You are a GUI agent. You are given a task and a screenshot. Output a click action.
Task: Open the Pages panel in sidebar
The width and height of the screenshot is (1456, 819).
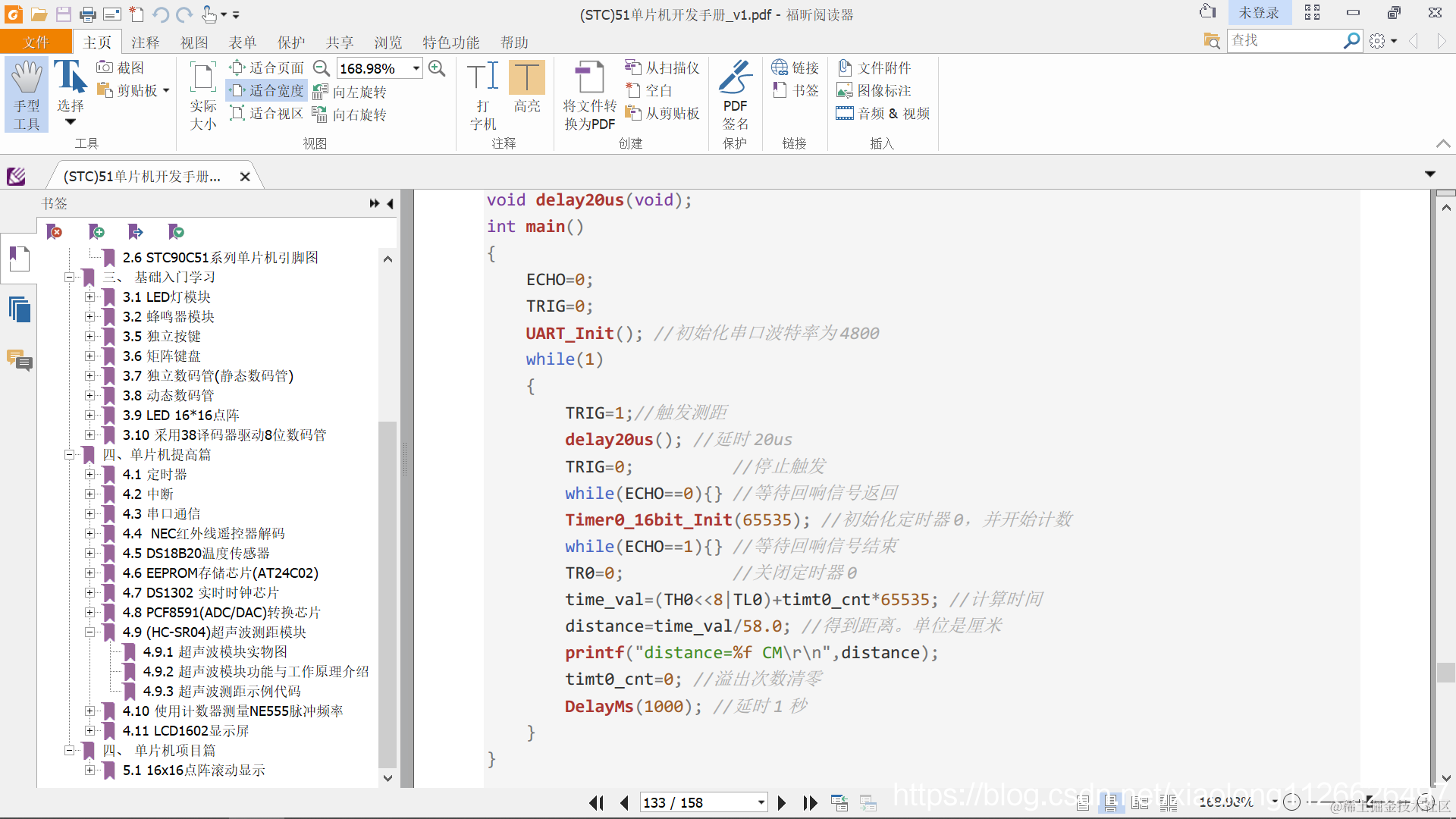pyautogui.click(x=20, y=309)
